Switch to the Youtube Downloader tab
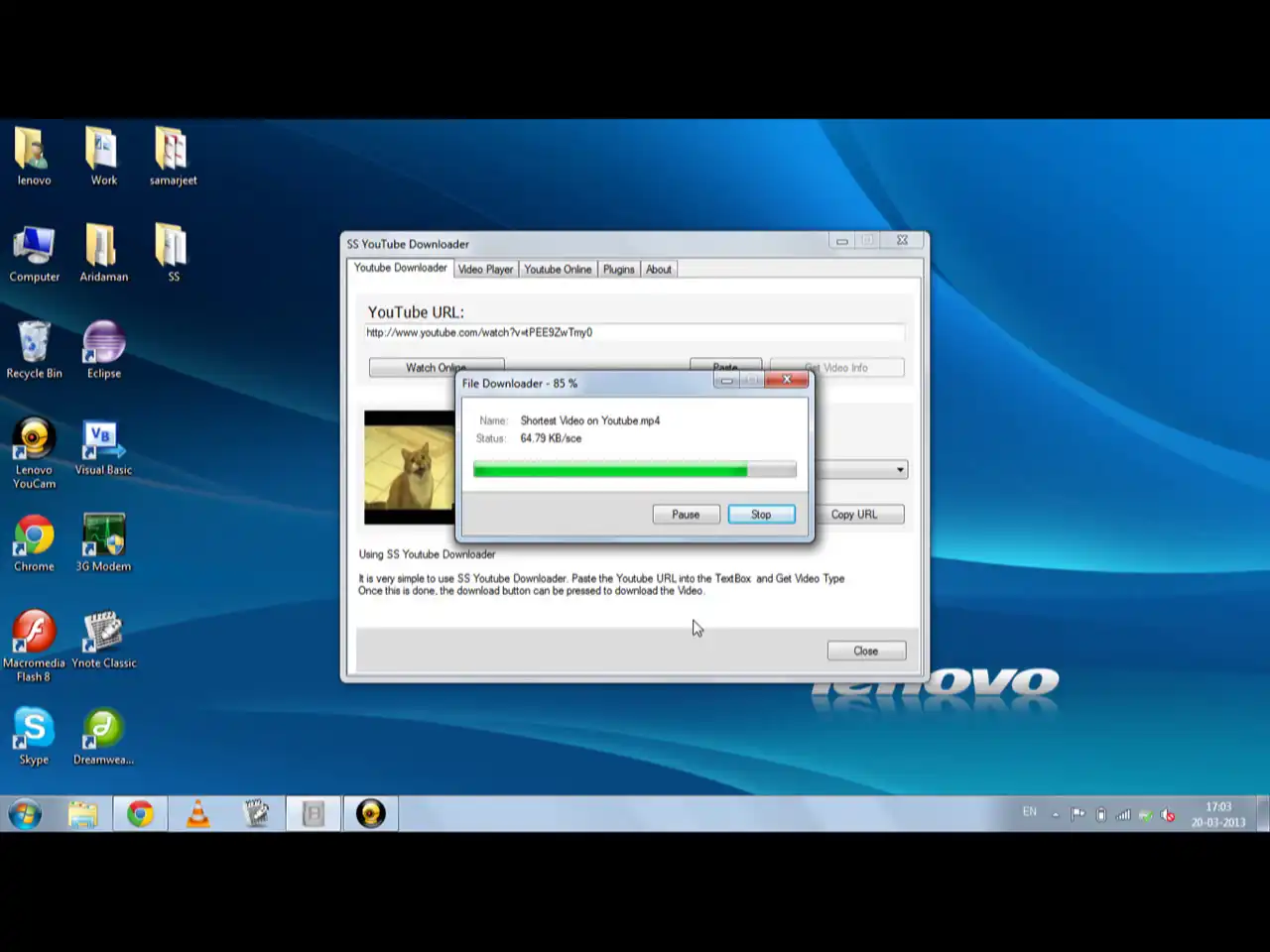The height and width of the screenshot is (952, 1270). pos(401,268)
